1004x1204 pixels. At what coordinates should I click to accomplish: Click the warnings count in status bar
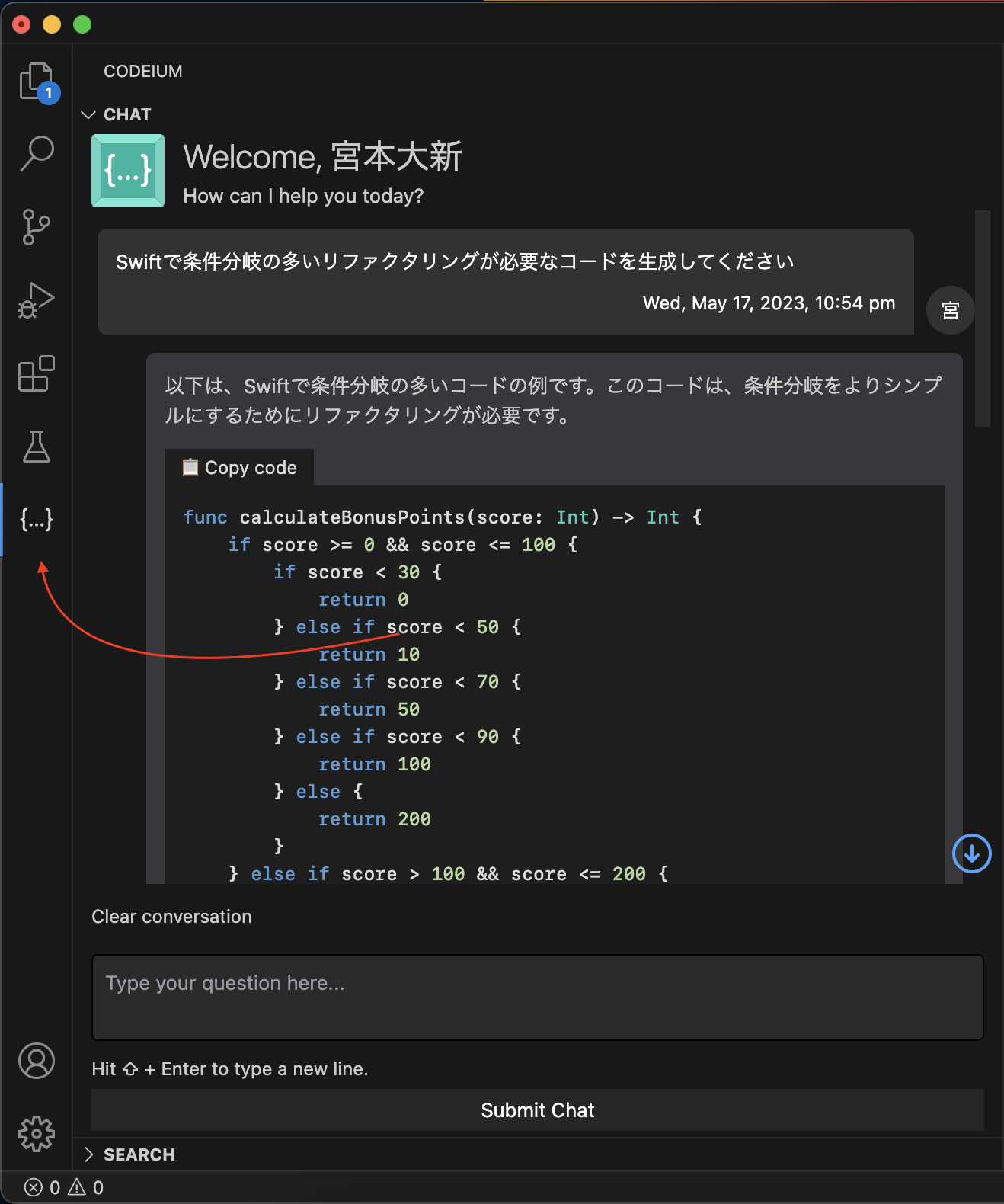click(x=86, y=1187)
